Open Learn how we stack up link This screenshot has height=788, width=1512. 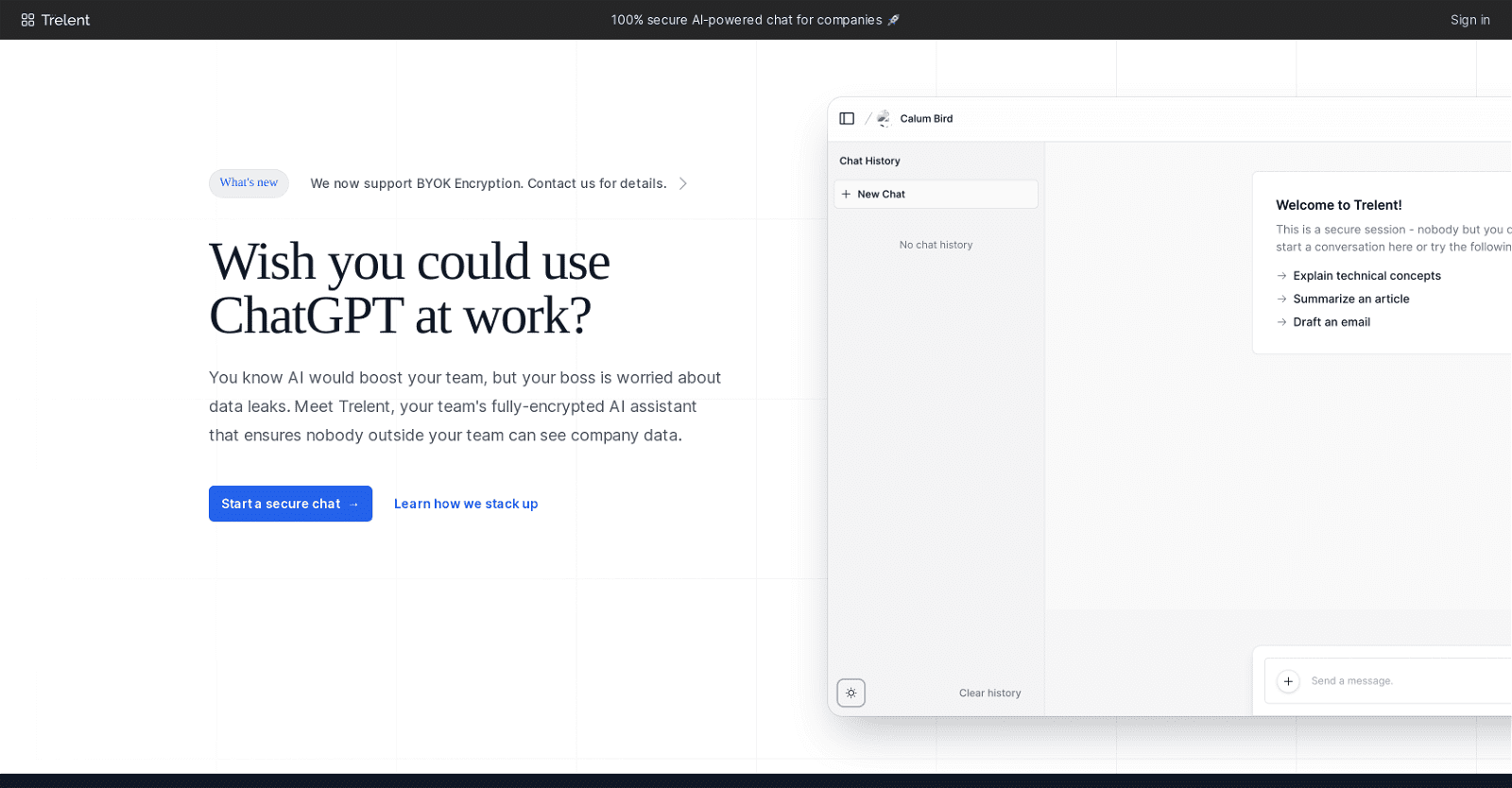coord(466,504)
